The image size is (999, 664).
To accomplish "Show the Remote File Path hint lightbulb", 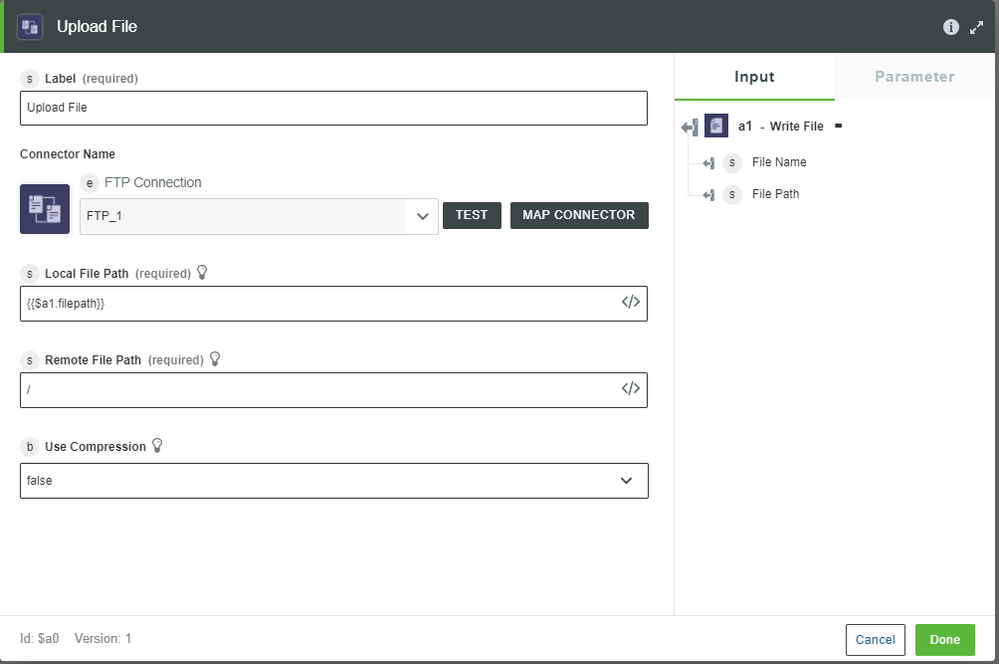I will click(x=215, y=359).
